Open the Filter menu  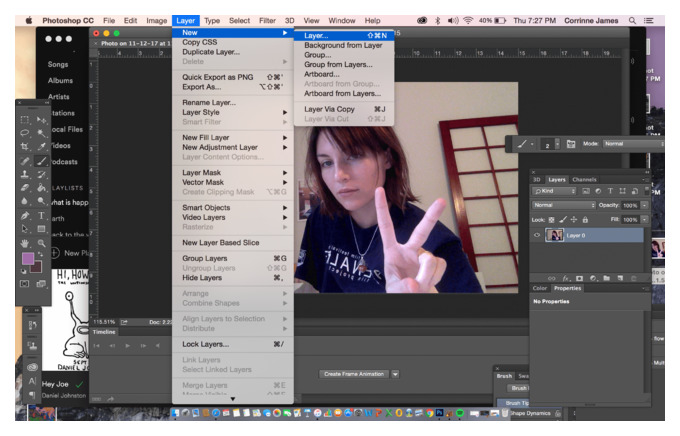tap(267, 20)
